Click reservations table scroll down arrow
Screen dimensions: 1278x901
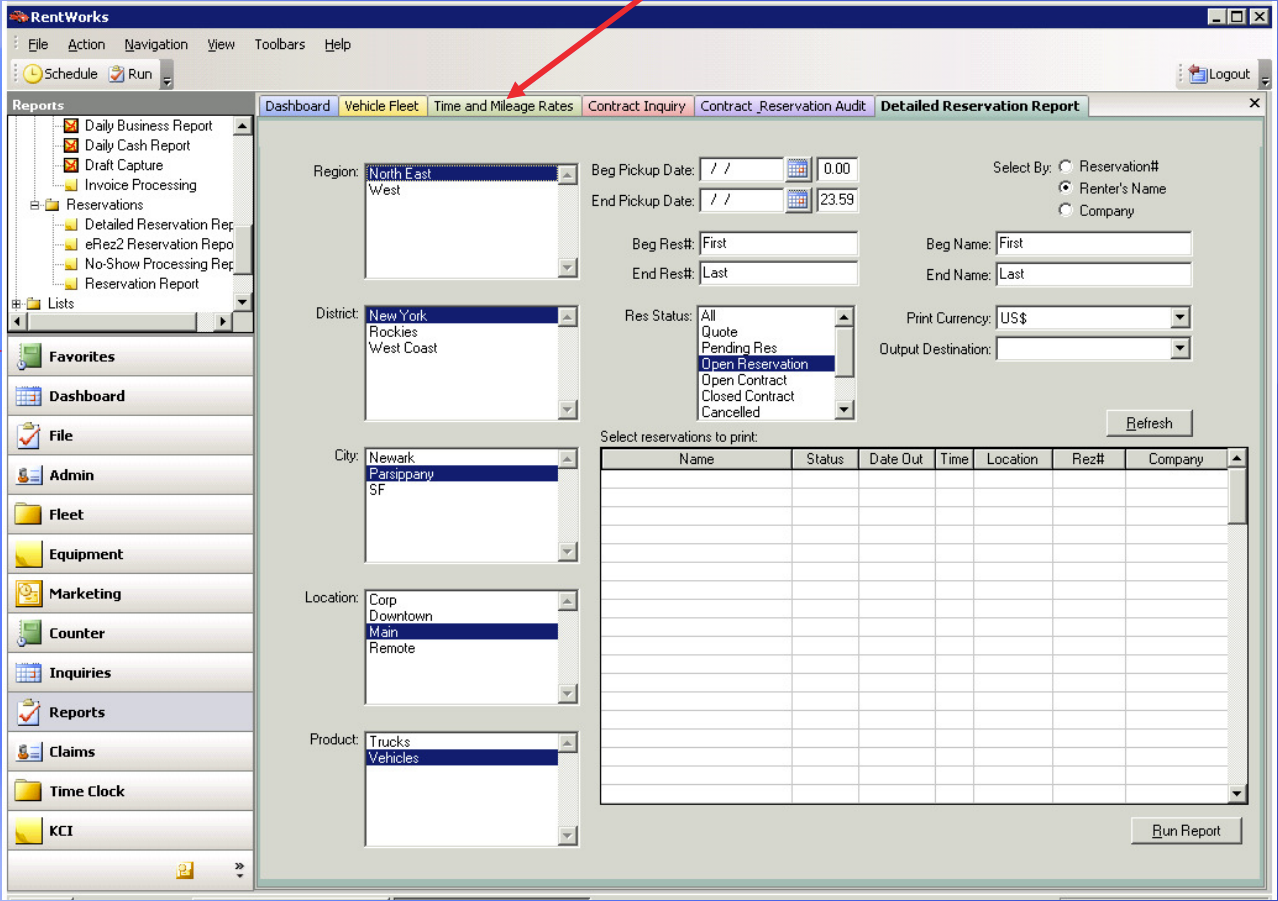point(1238,794)
